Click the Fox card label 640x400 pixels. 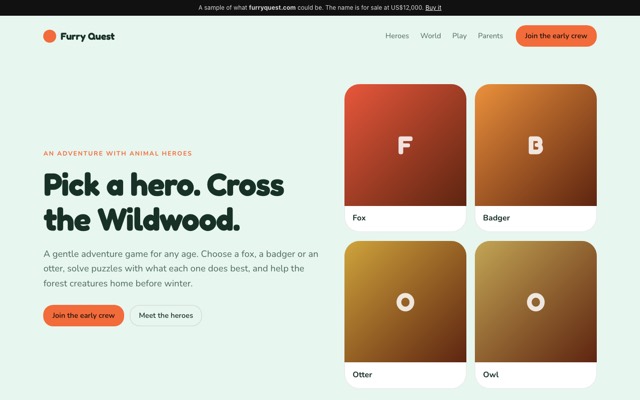(359, 218)
